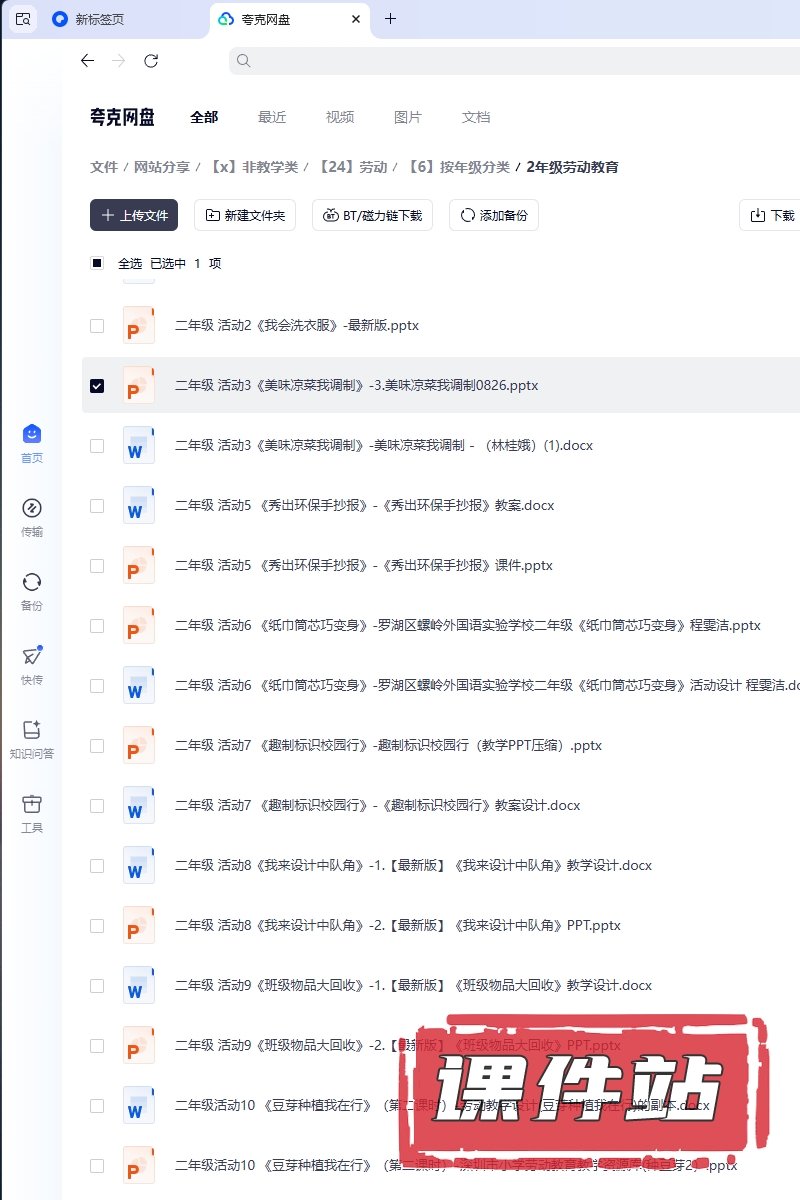The image size is (800, 1200).
Task: Uncheck the 美味凉菜我调制0826.pptx file checkbox
Action: (97, 386)
